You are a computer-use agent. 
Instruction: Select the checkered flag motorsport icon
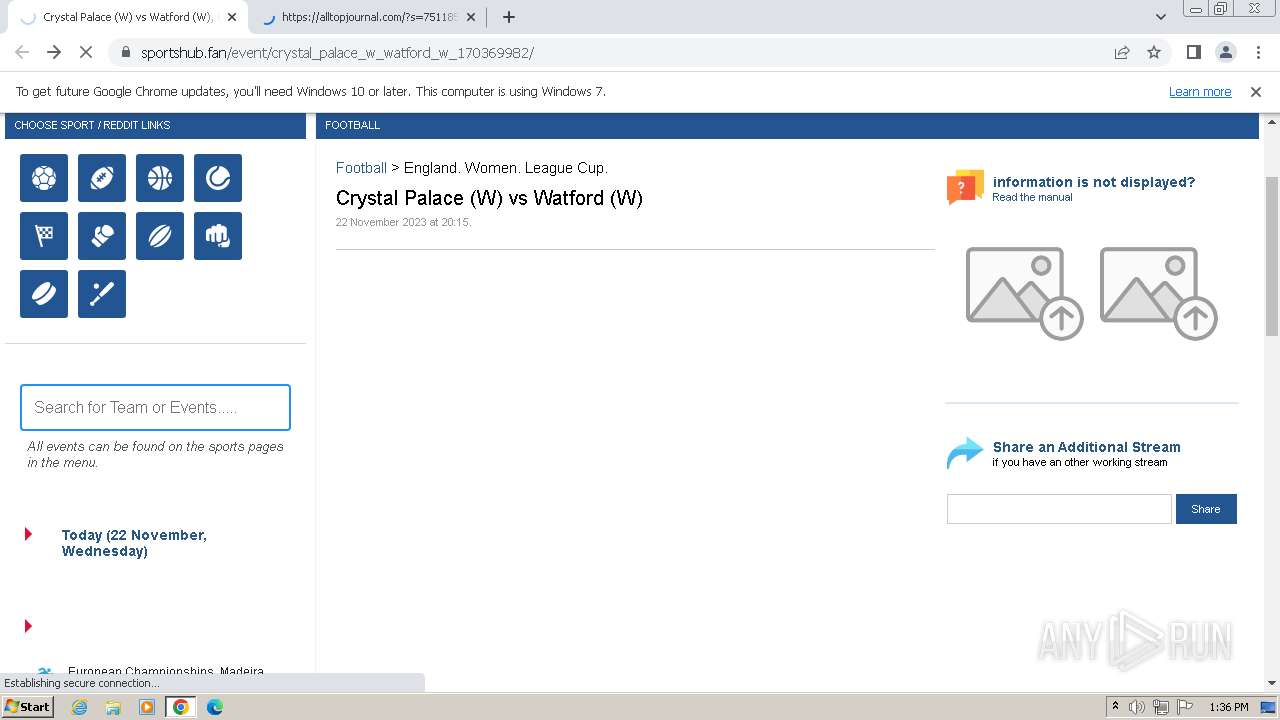(x=44, y=236)
